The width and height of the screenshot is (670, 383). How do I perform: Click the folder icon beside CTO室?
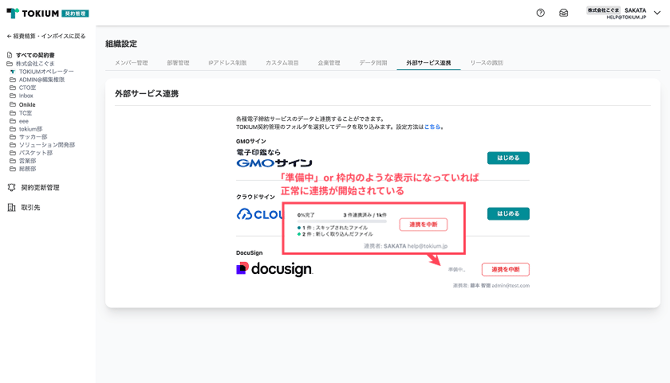(x=13, y=88)
